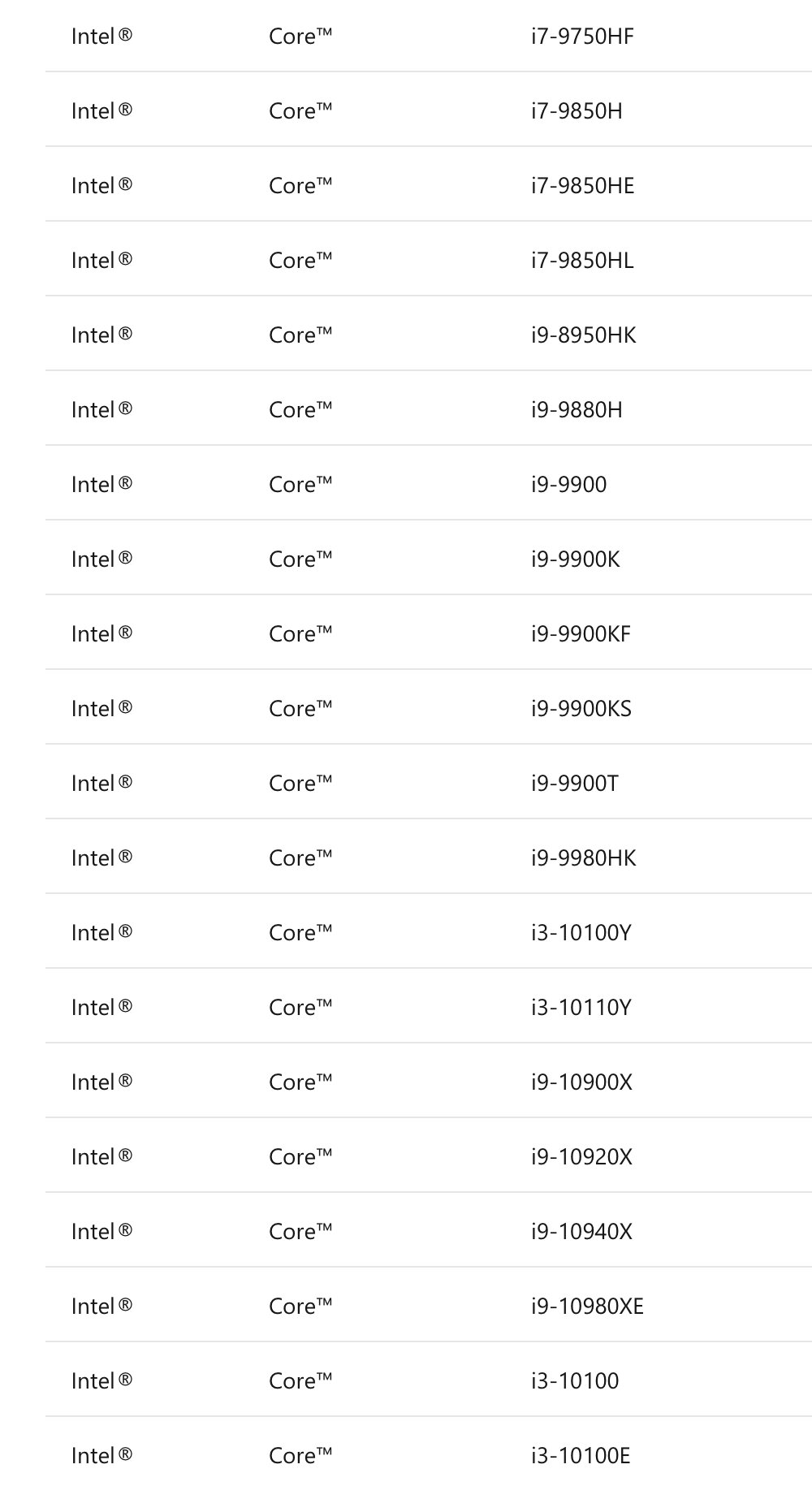
Task: Click the i9-9900KF model cell
Action: point(581,634)
